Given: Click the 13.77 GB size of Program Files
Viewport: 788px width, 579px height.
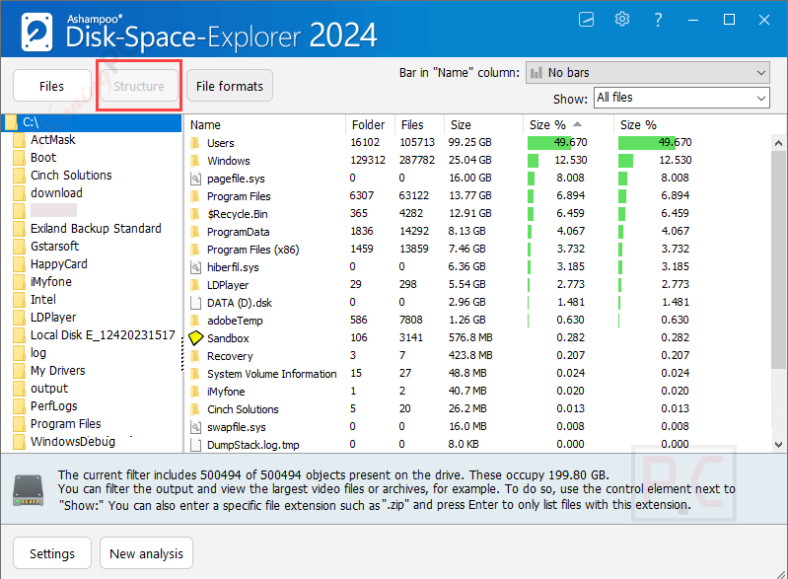Looking at the screenshot, I should [470, 196].
